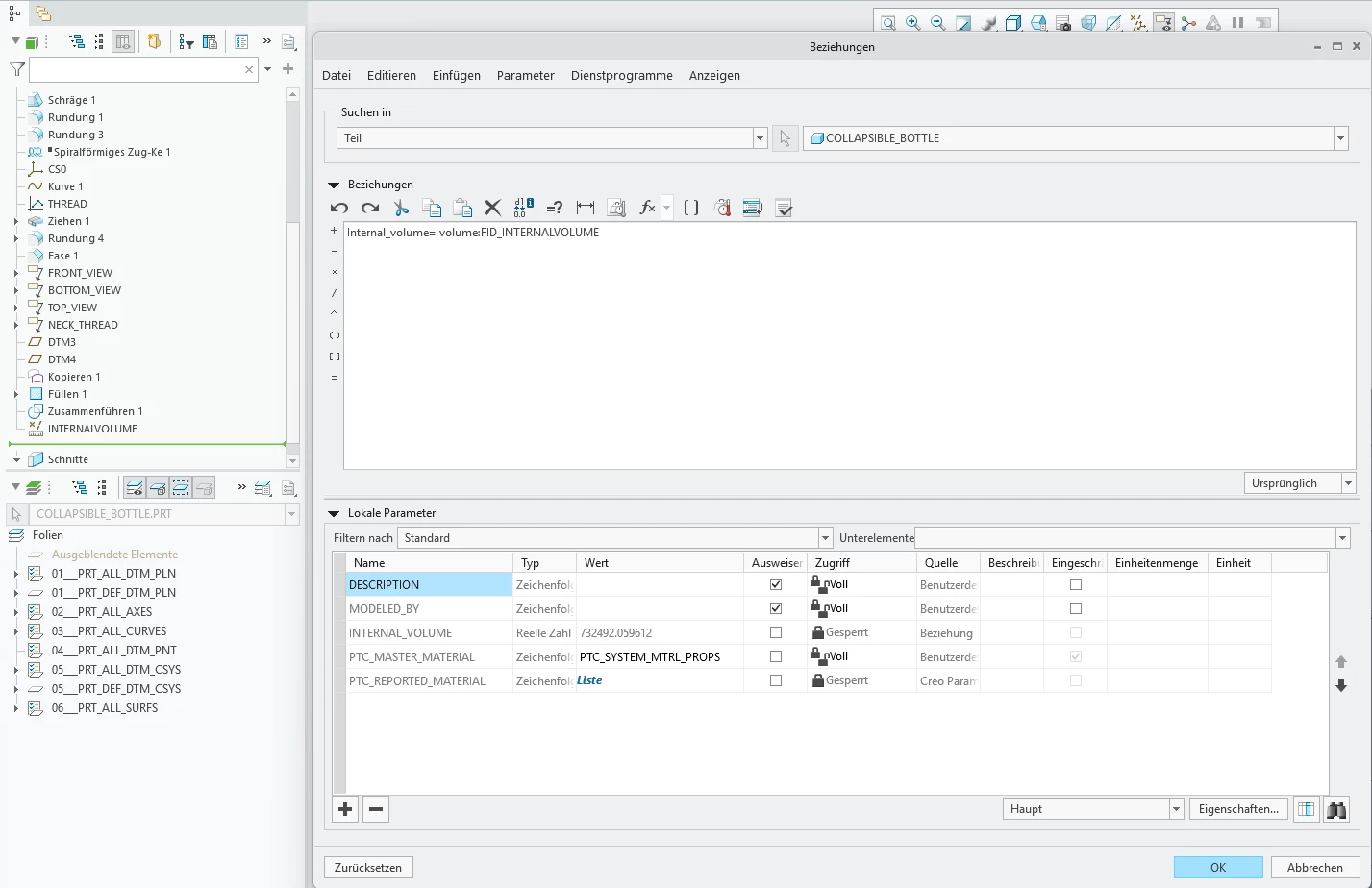This screenshot has height=888, width=1372.
Task: Open the Dienstprogramme menu
Action: tap(622, 75)
